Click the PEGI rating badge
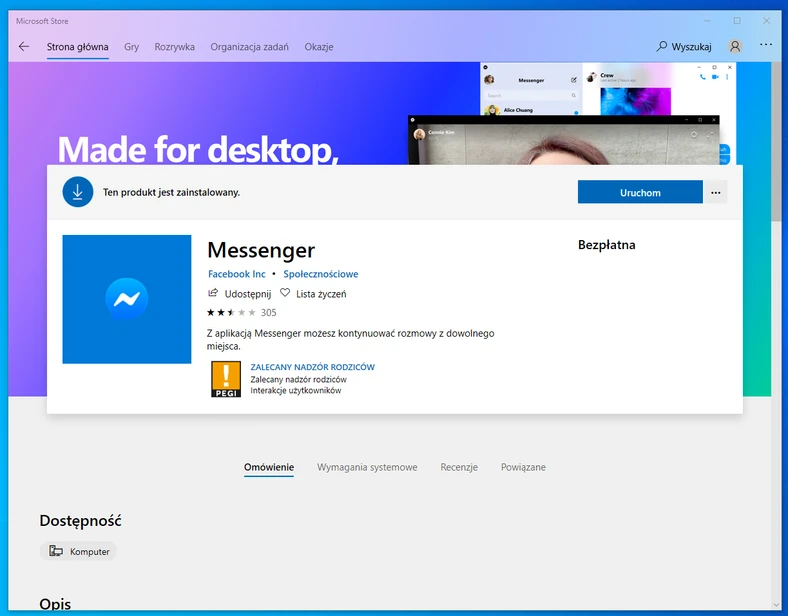This screenshot has height=616, width=788. coord(226,379)
